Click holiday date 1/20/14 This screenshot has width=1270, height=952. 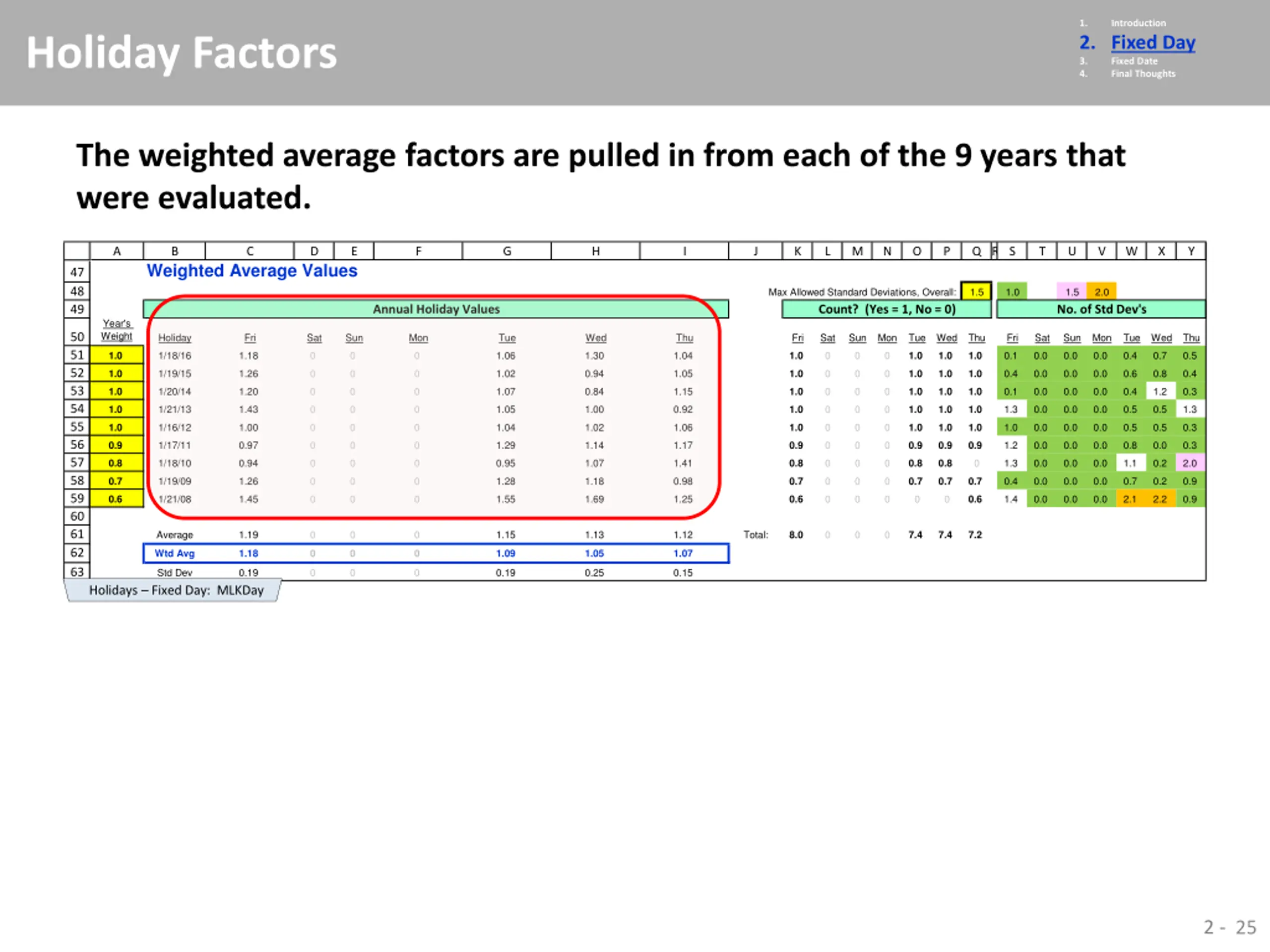click(175, 391)
